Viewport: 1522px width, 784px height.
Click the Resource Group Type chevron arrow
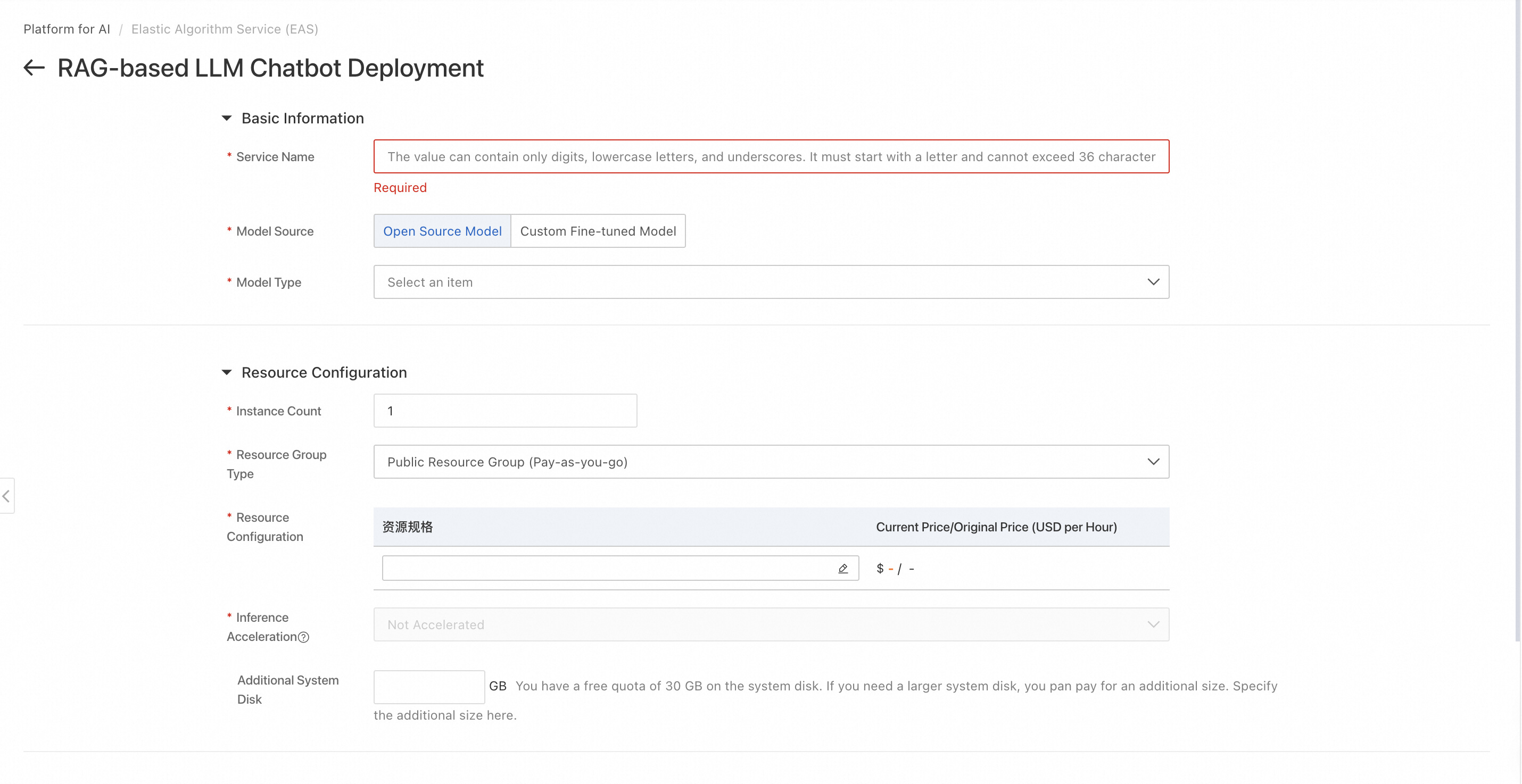(1153, 462)
